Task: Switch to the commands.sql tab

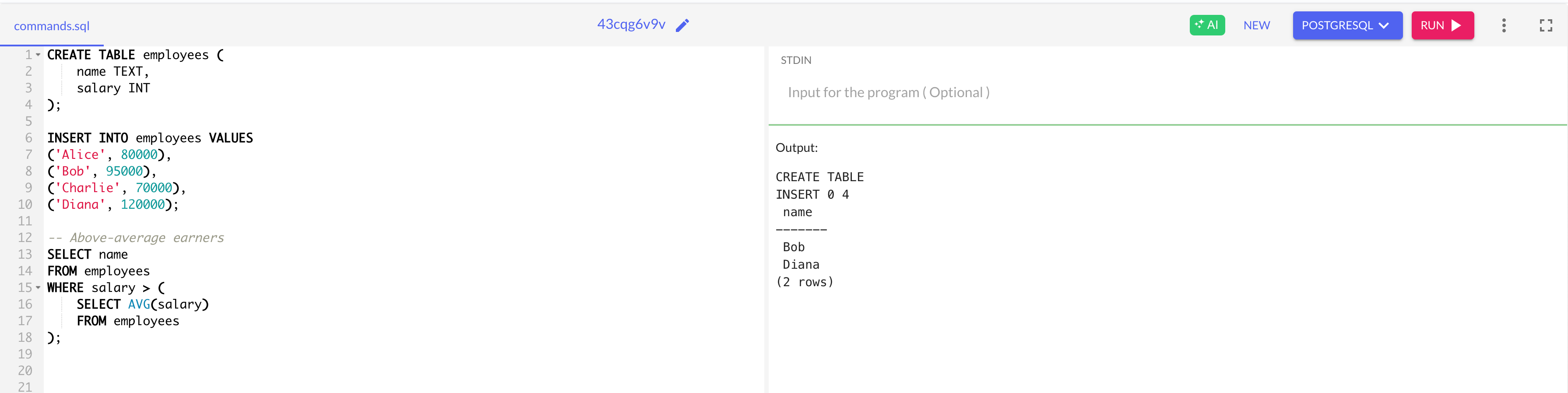Action: tap(51, 26)
